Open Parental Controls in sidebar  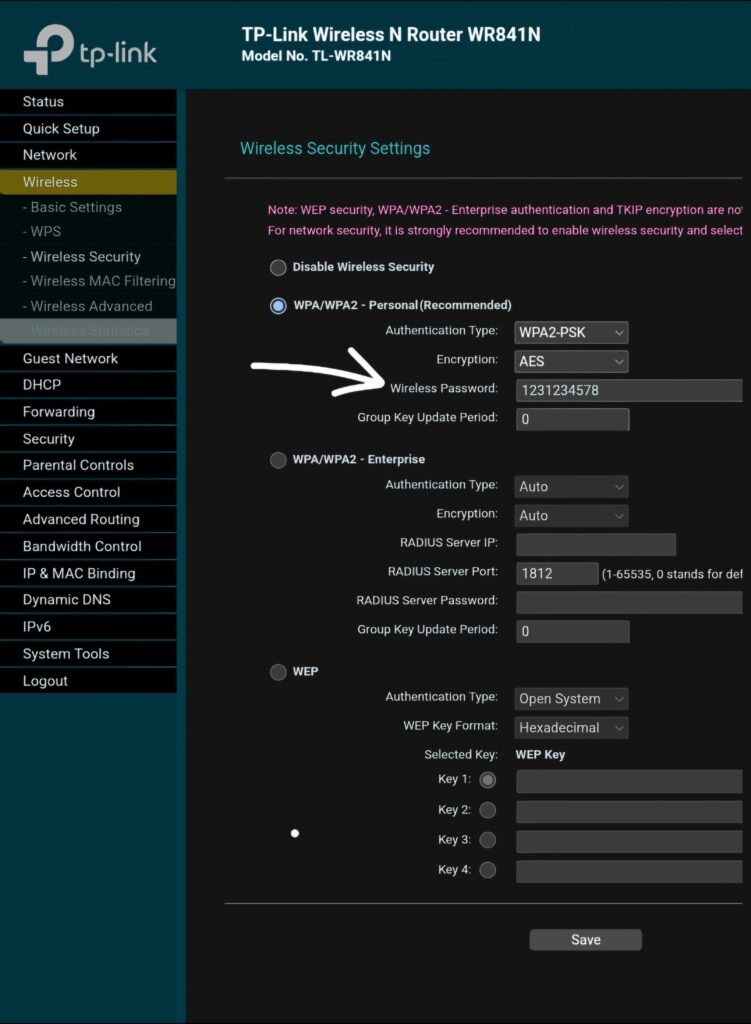click(x=78, y=465)
